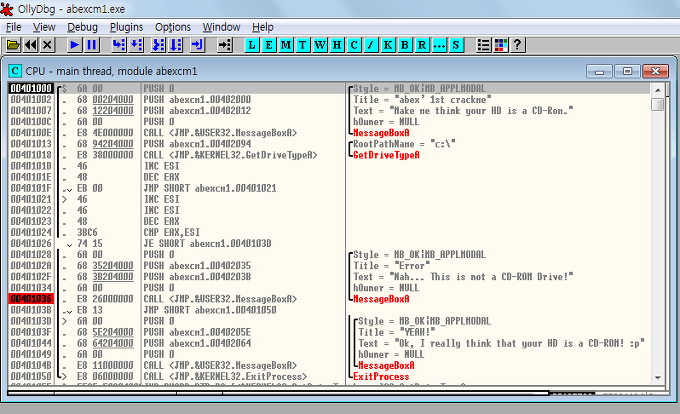Show References with R button
This screenshot has height=414, width=680.
pyautogui.click(x=422, y=45)
